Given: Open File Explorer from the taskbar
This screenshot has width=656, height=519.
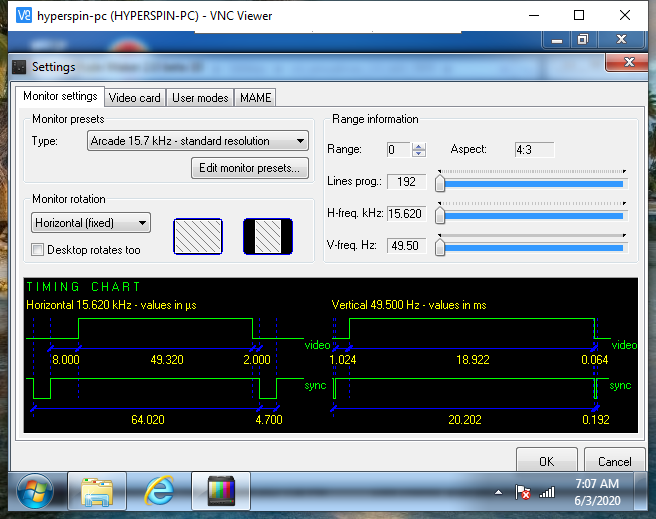Looking at the screenshot, I should 97,491.
